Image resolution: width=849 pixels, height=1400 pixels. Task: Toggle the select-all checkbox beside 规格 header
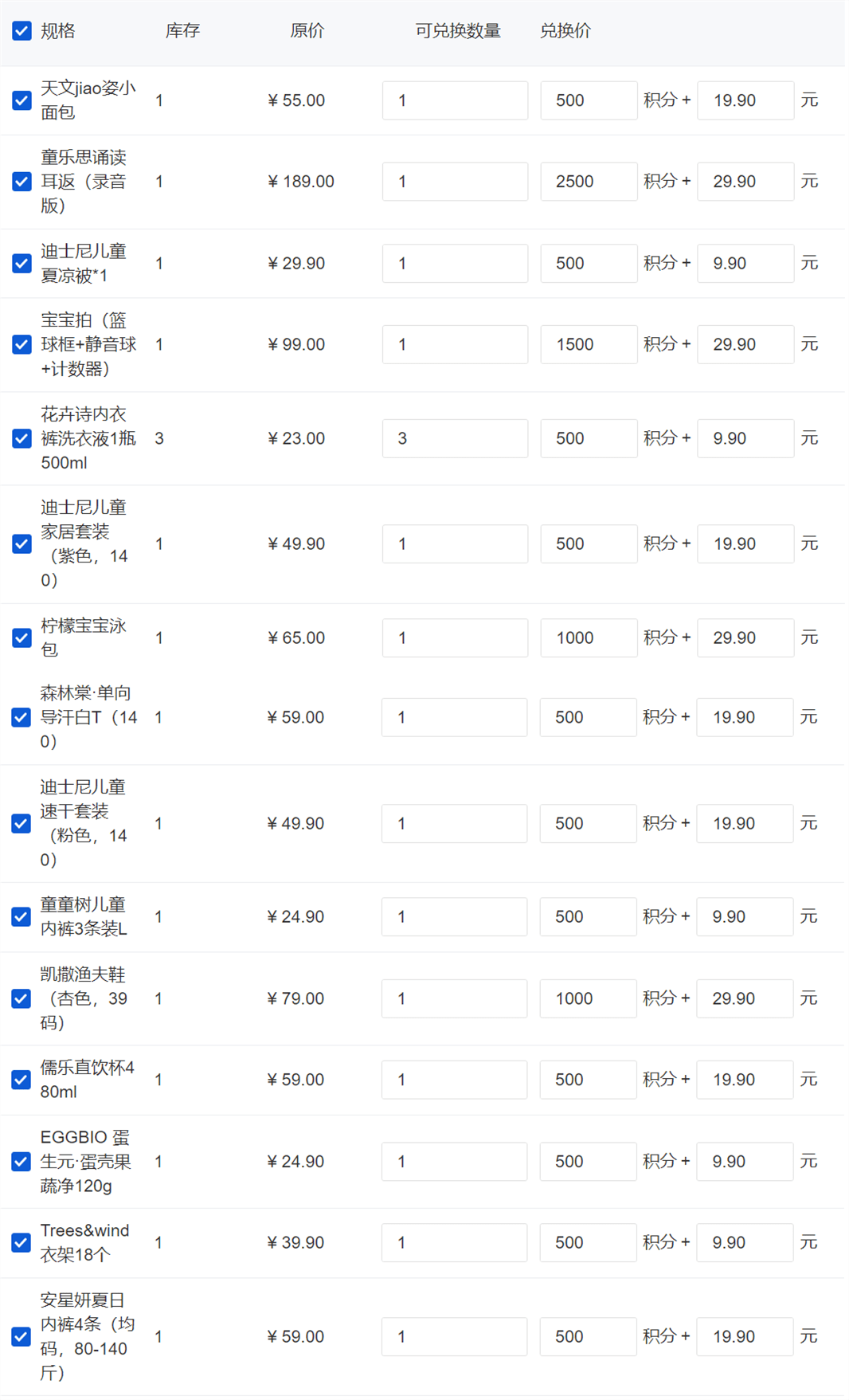tap(22, 31)
